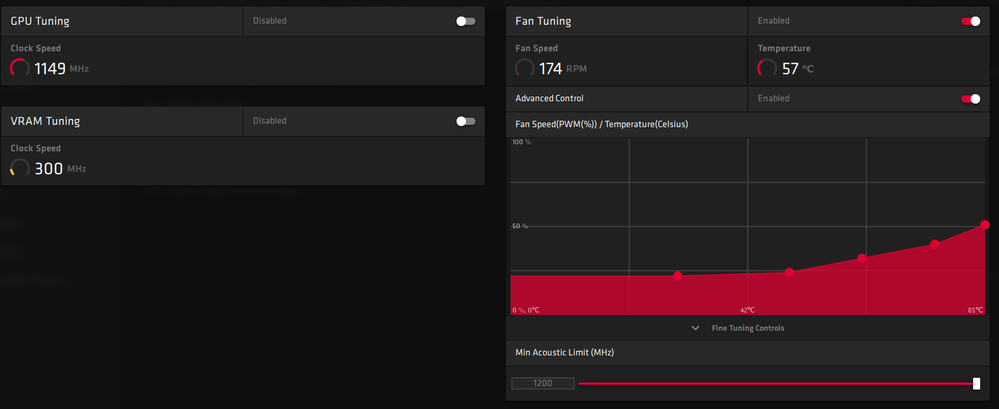Screen dimensions: 999x409
Task: Click the temperature gauge icon
Action: pyautogui.click(x=767, y=68)
